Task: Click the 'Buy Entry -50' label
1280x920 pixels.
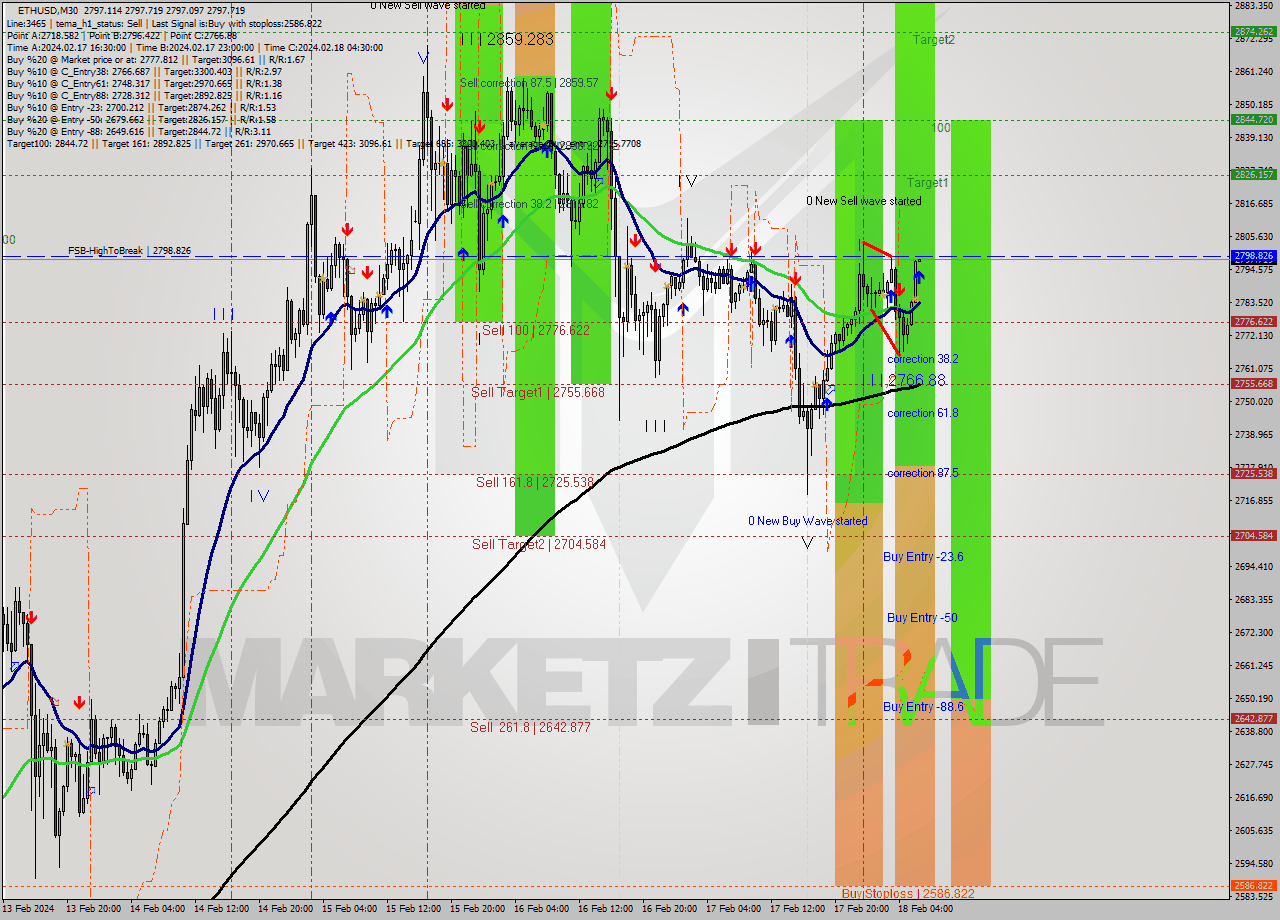Action: [x=922, y=618]
